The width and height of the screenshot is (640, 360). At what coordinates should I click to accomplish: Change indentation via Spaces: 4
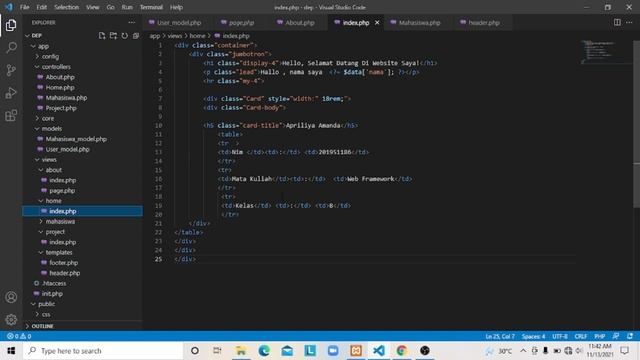coord(533,336)
